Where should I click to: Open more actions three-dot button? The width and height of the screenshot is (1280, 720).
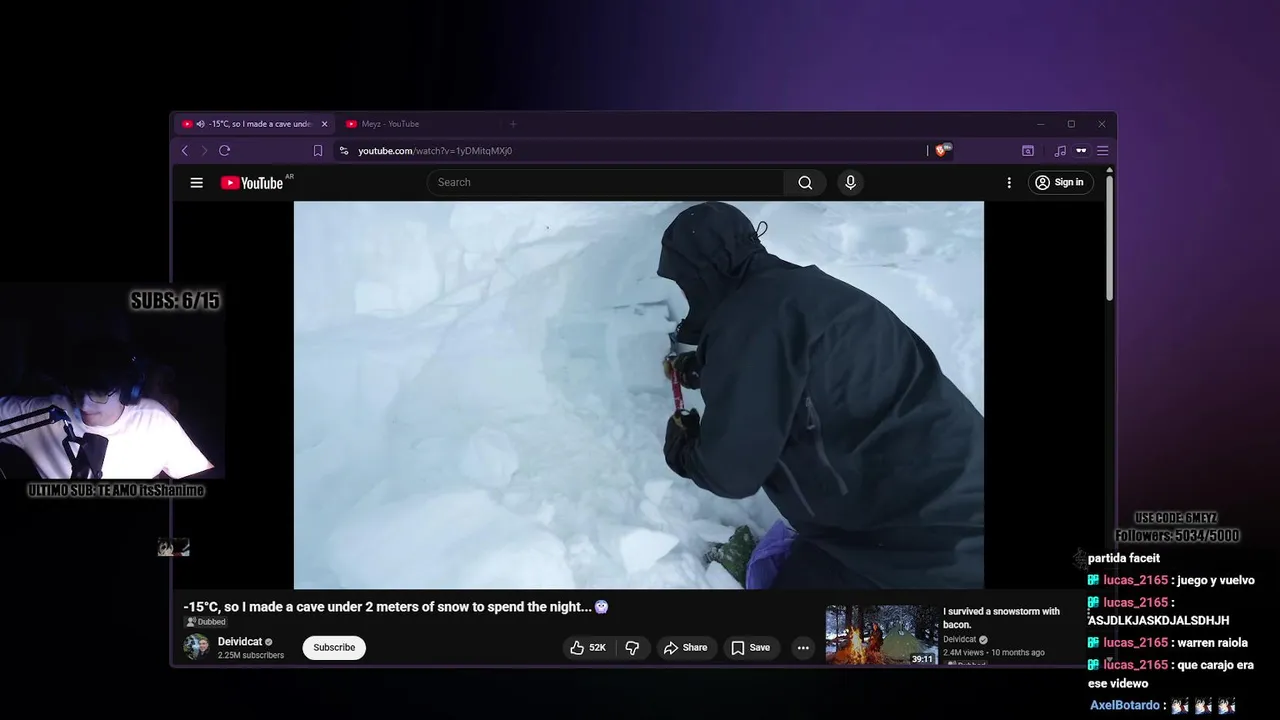[803, 648]
